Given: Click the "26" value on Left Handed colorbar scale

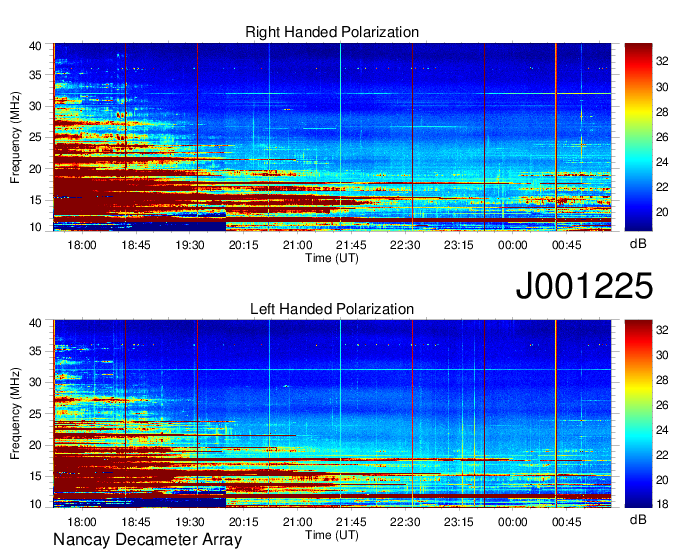Looking at the screenshot, I should point(662,405).
